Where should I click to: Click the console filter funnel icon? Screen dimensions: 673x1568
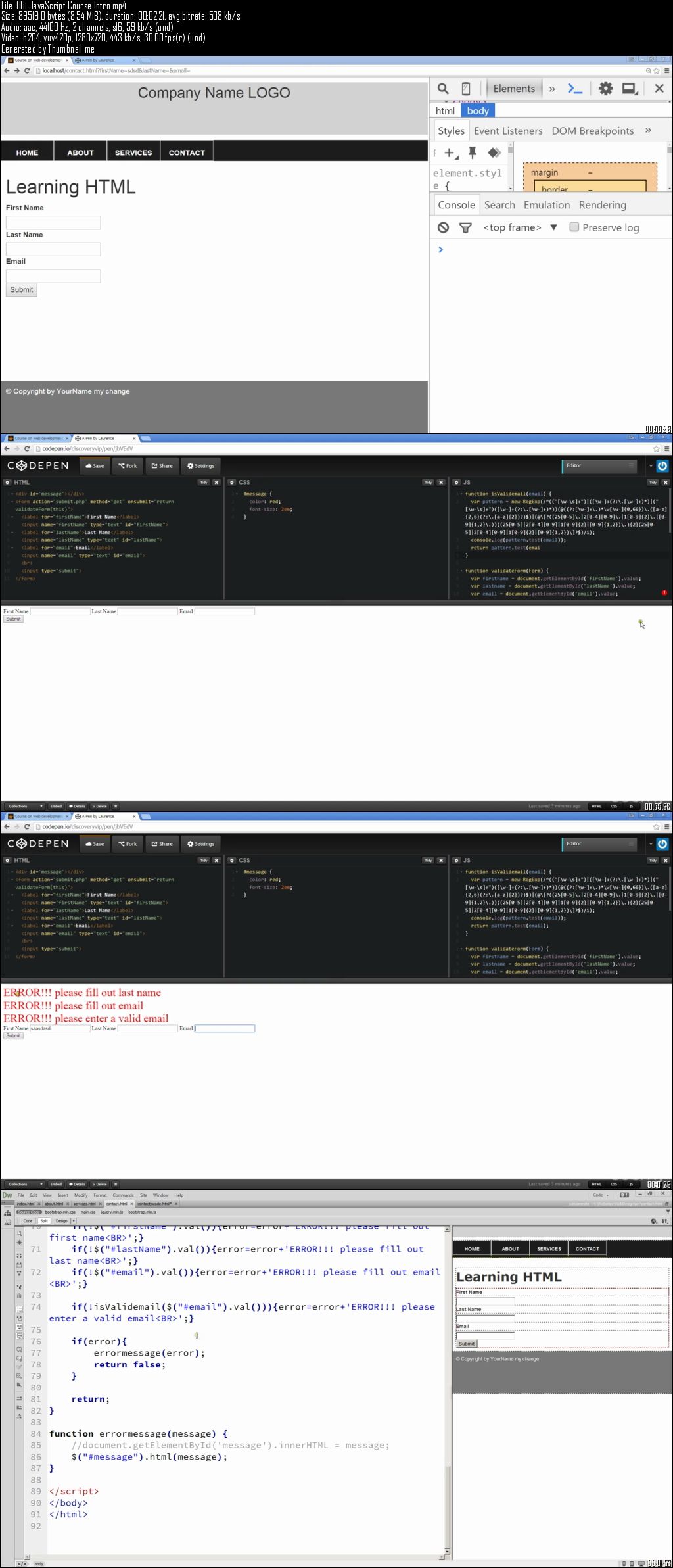click(x=465, y=227)
